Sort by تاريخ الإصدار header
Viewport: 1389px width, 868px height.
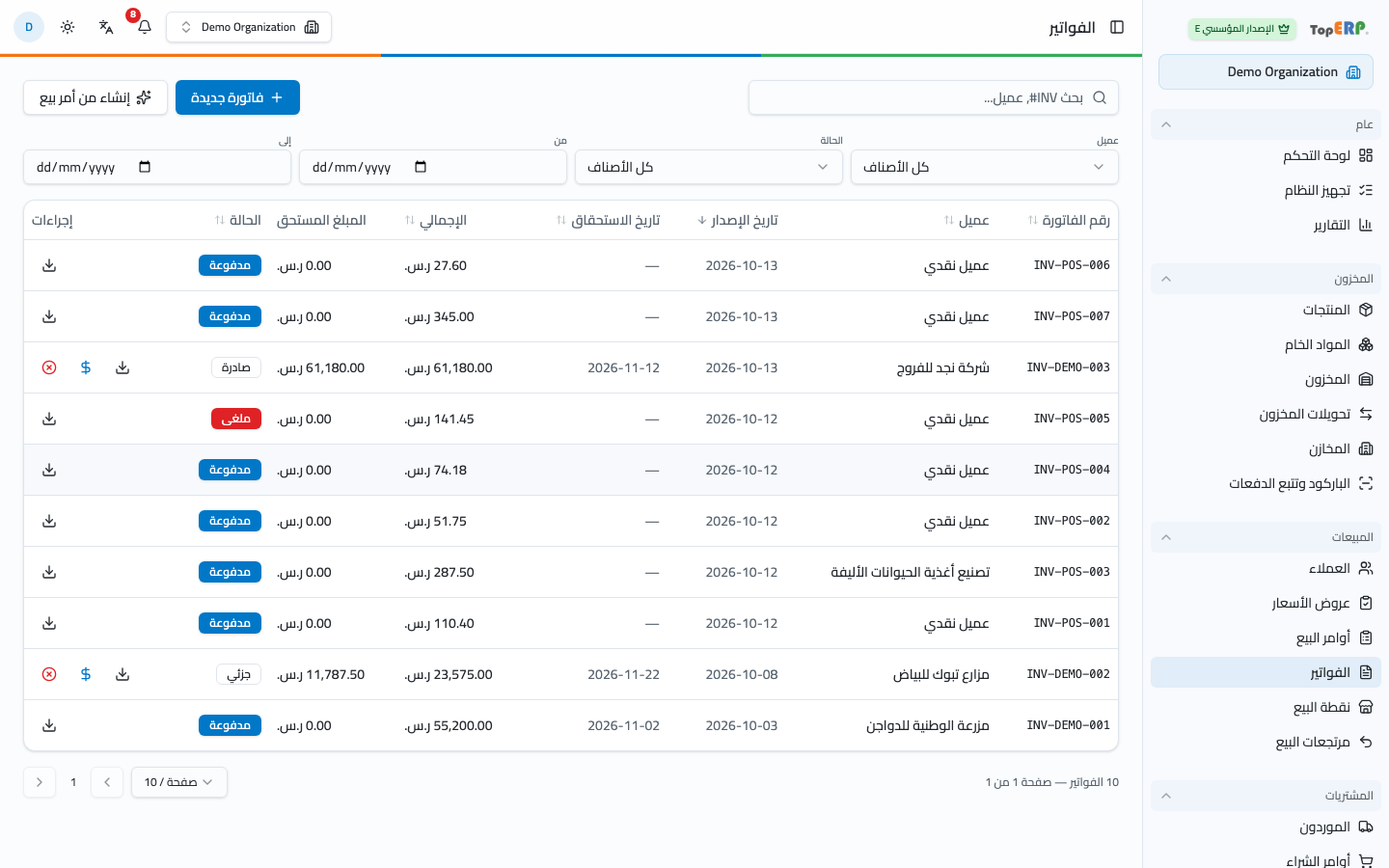coord(738,220)
